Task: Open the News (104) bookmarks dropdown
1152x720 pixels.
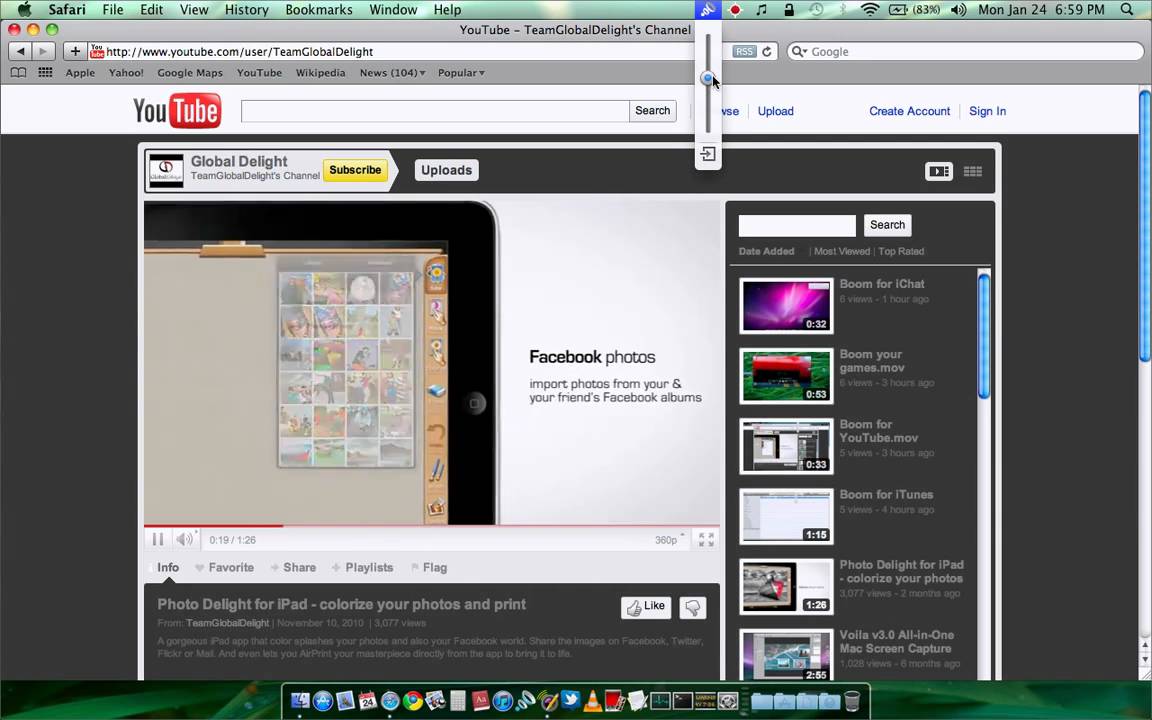Action: [x=392, y=73]
